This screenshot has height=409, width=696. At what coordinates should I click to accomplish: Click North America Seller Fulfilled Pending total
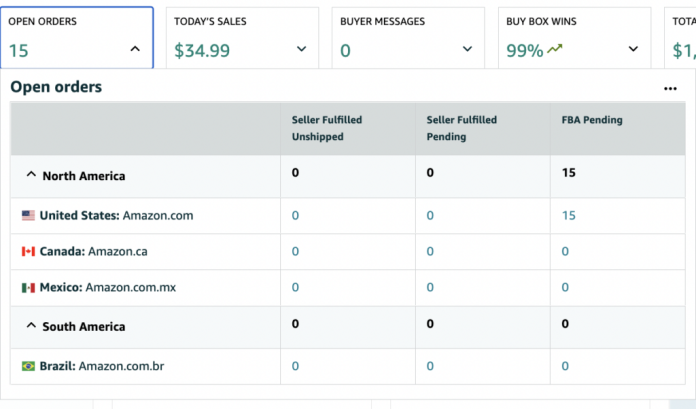pos(430,173)
